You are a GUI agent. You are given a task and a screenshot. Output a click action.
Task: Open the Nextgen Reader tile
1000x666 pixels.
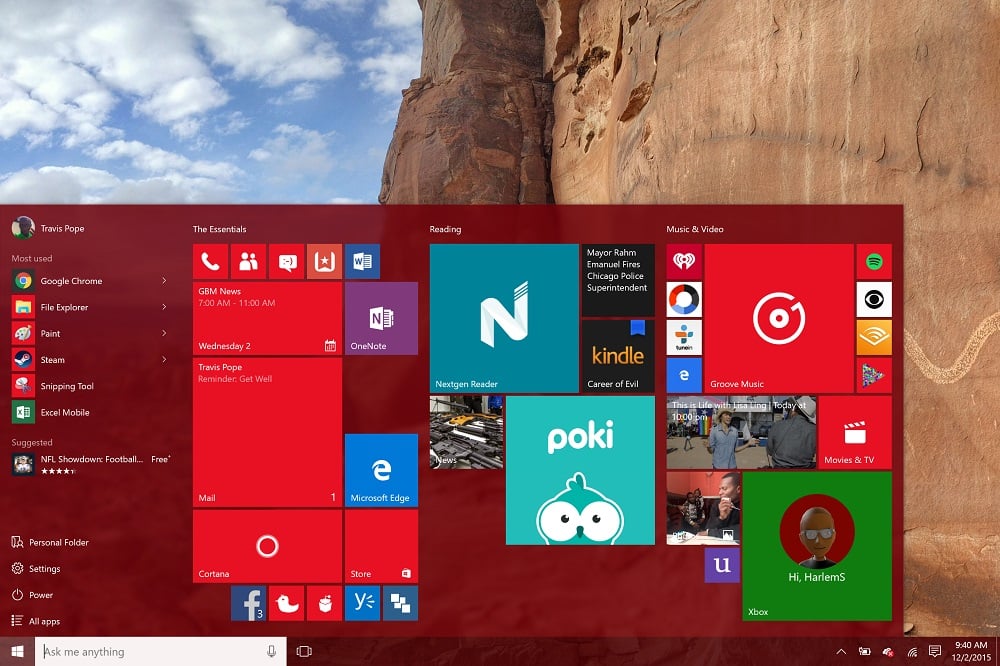coord(504,318)
